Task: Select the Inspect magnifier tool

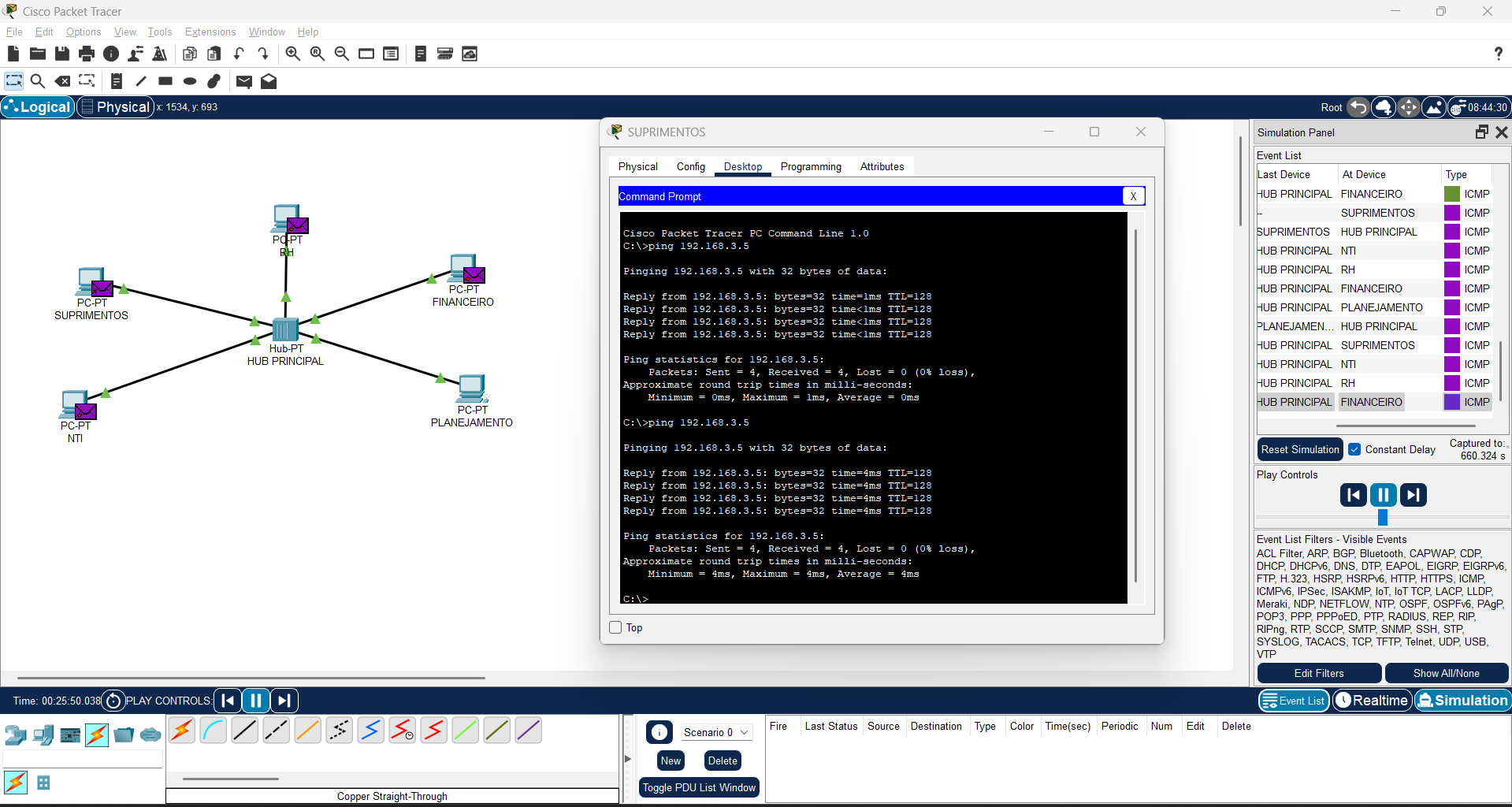Action: click(x=37, y=81)
